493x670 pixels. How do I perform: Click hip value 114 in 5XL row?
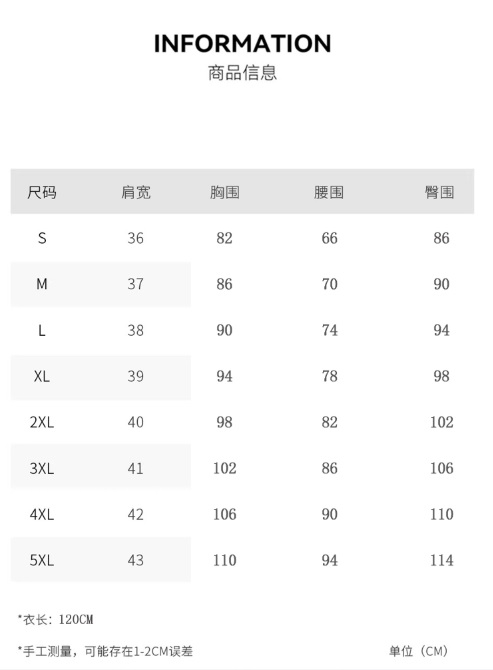point(441,560)
